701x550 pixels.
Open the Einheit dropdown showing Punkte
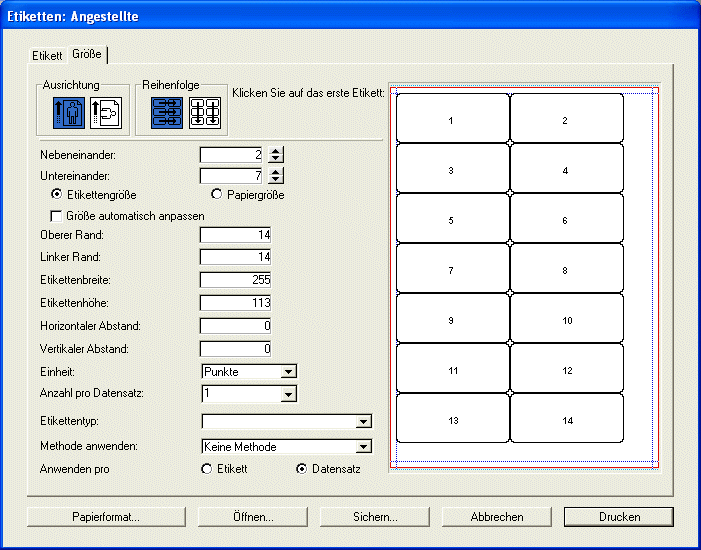click(249, 371)
